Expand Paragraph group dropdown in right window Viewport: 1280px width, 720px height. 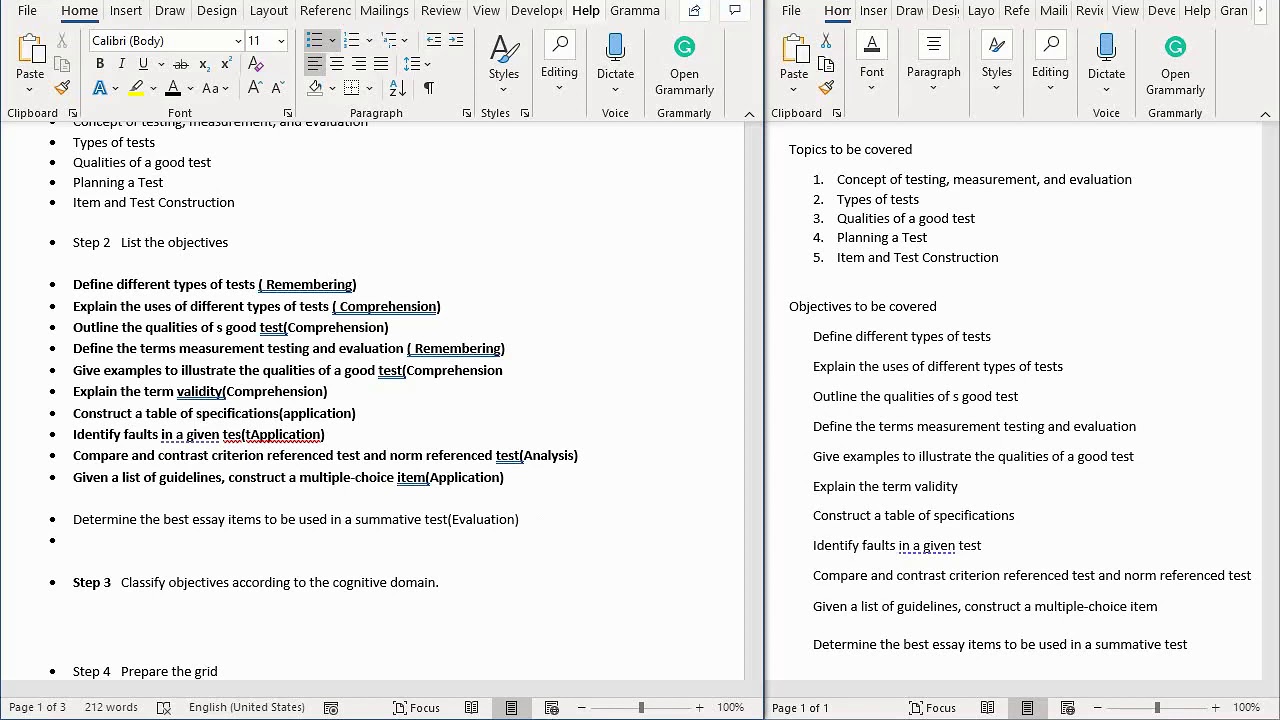point(934,62)
